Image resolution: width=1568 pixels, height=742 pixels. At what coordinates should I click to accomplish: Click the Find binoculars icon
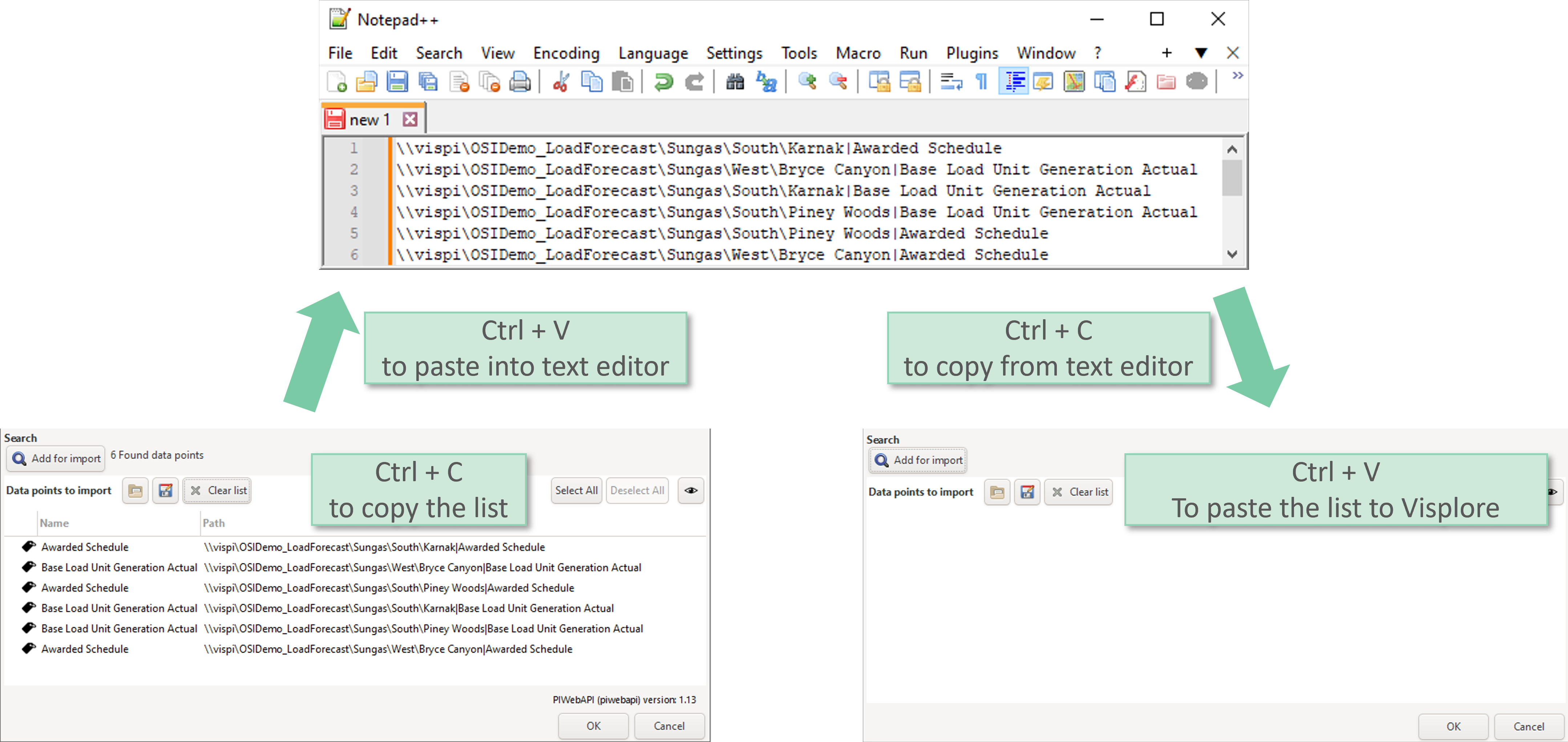[735, 82]
